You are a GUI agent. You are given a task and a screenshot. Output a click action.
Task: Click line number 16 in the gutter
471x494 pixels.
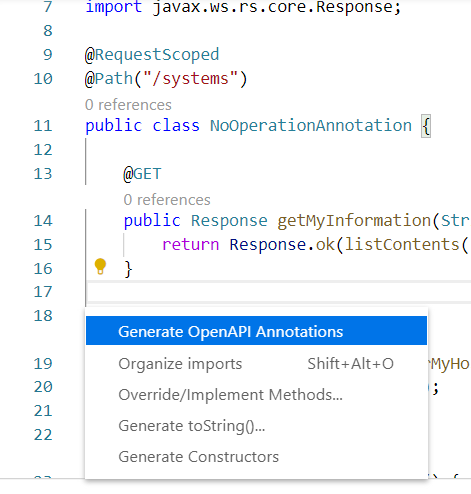pos(43,269)
